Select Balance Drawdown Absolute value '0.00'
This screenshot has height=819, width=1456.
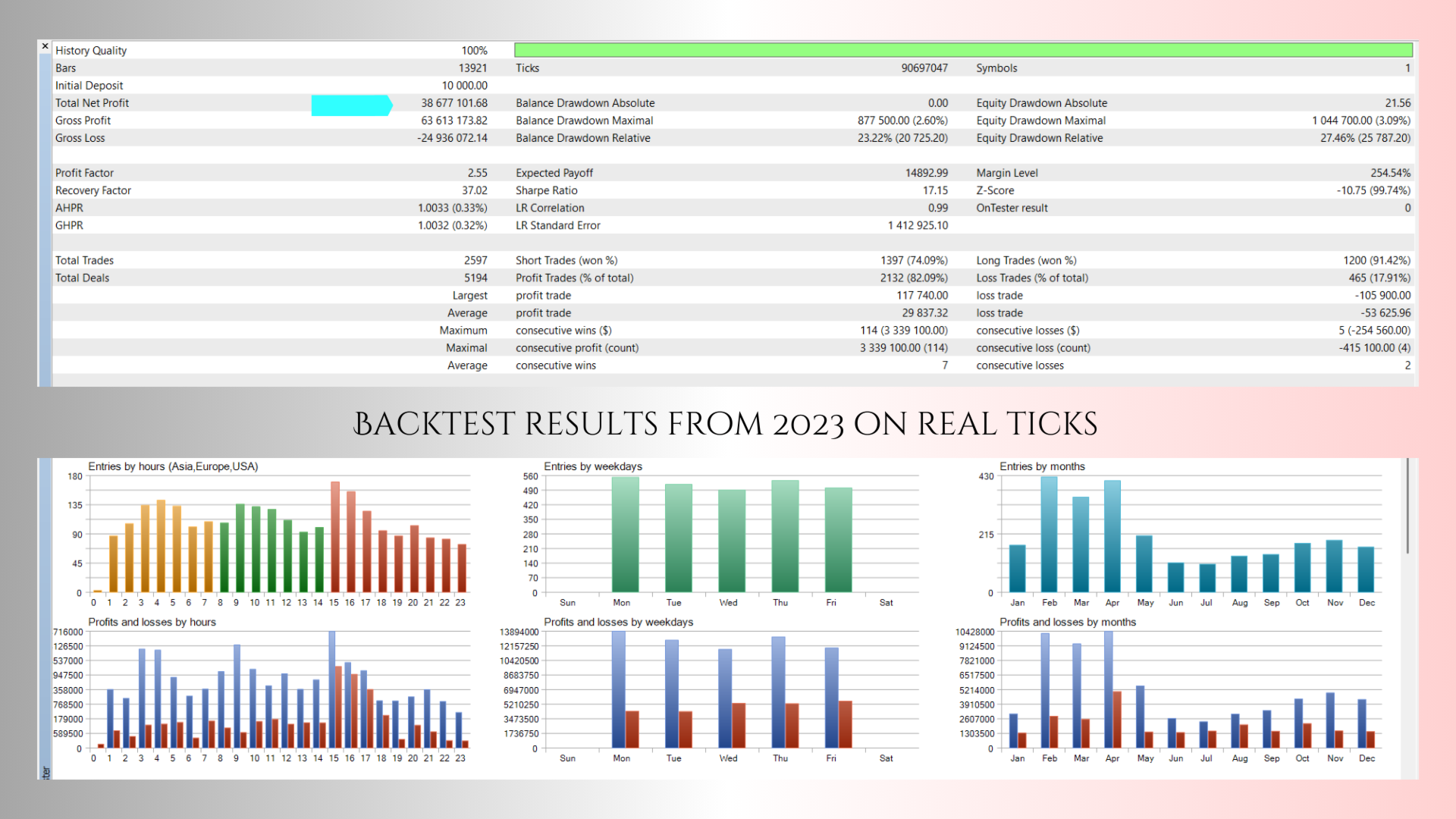938,103
